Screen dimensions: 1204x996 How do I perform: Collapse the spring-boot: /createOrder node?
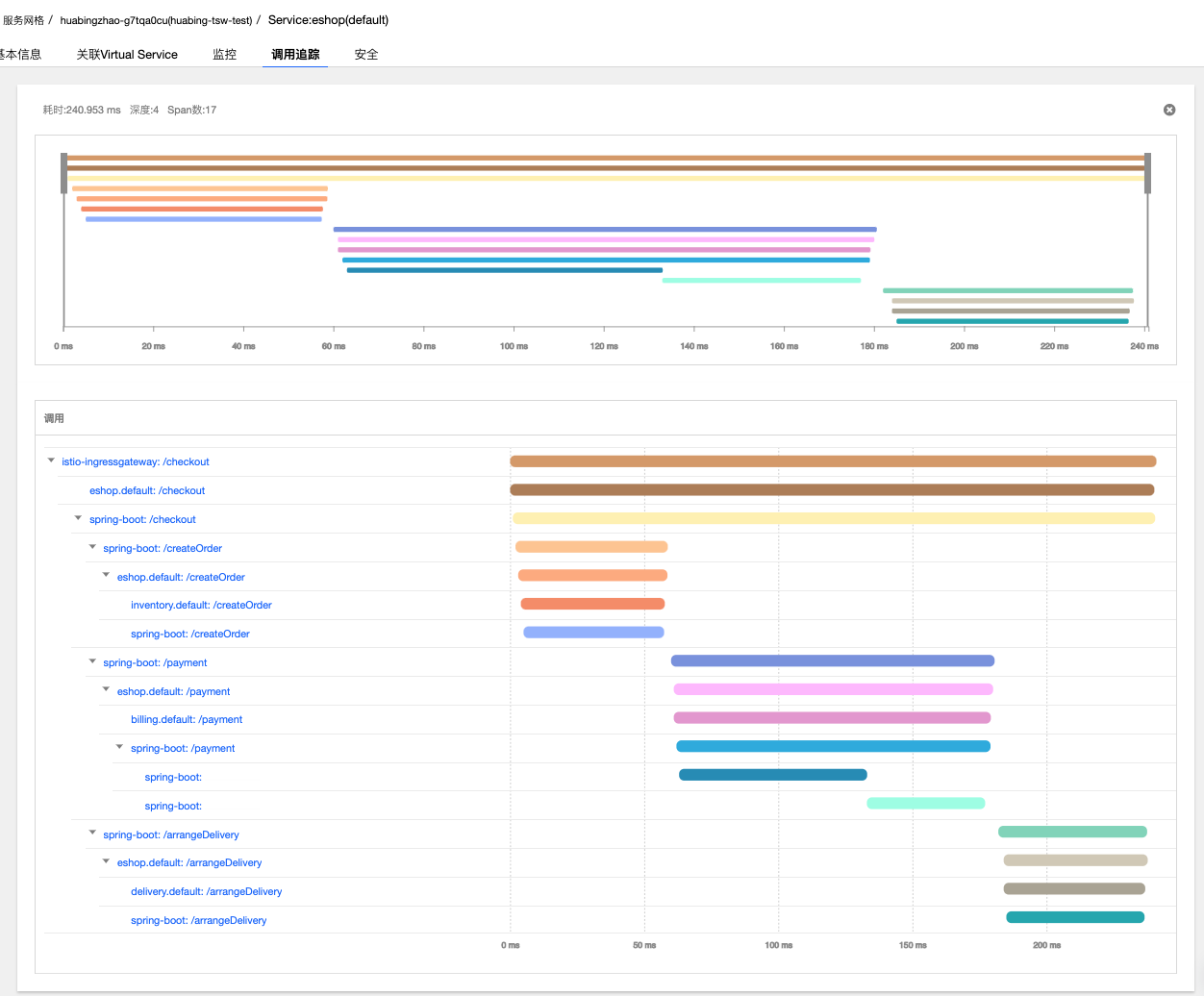coord(93,547)
